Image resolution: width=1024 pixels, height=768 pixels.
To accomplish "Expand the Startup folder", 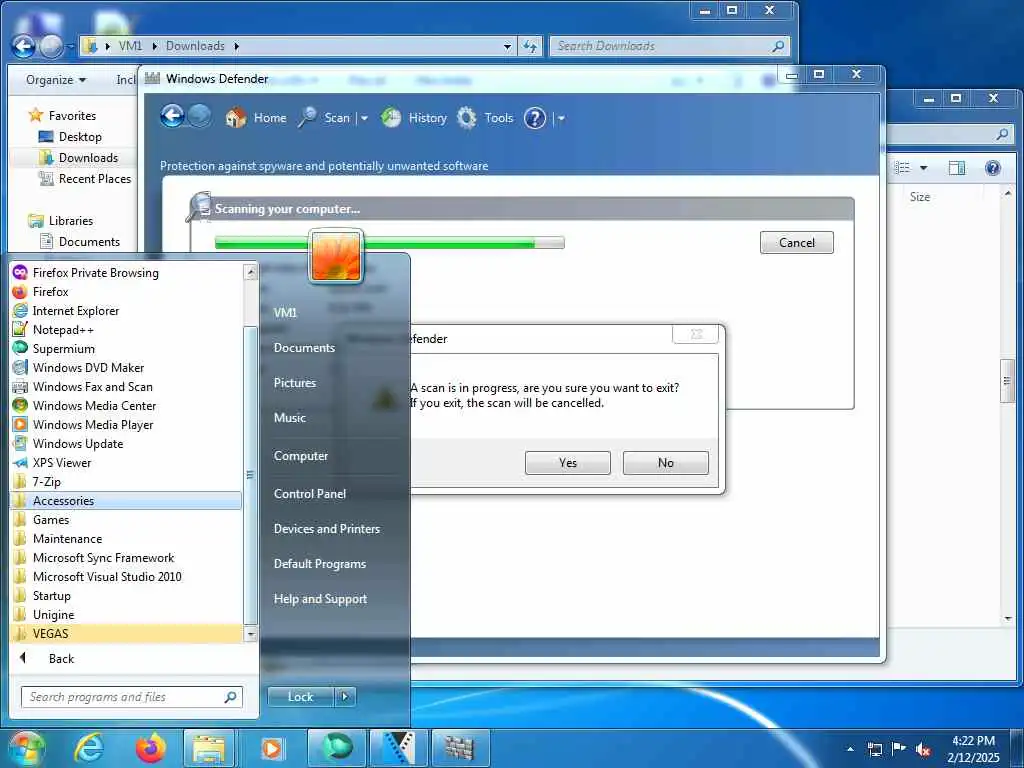I will point(126,595).
